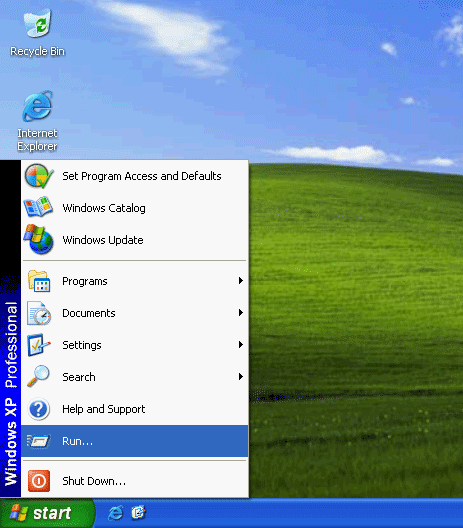Open Help and Support
The height and width of the screenshot is (528, 463).
[135, 409]
